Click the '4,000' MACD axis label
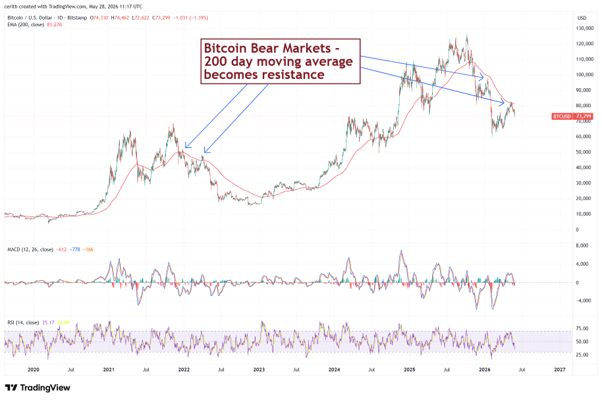Viewport: 602px width, 400px height. tap(583, 264)
